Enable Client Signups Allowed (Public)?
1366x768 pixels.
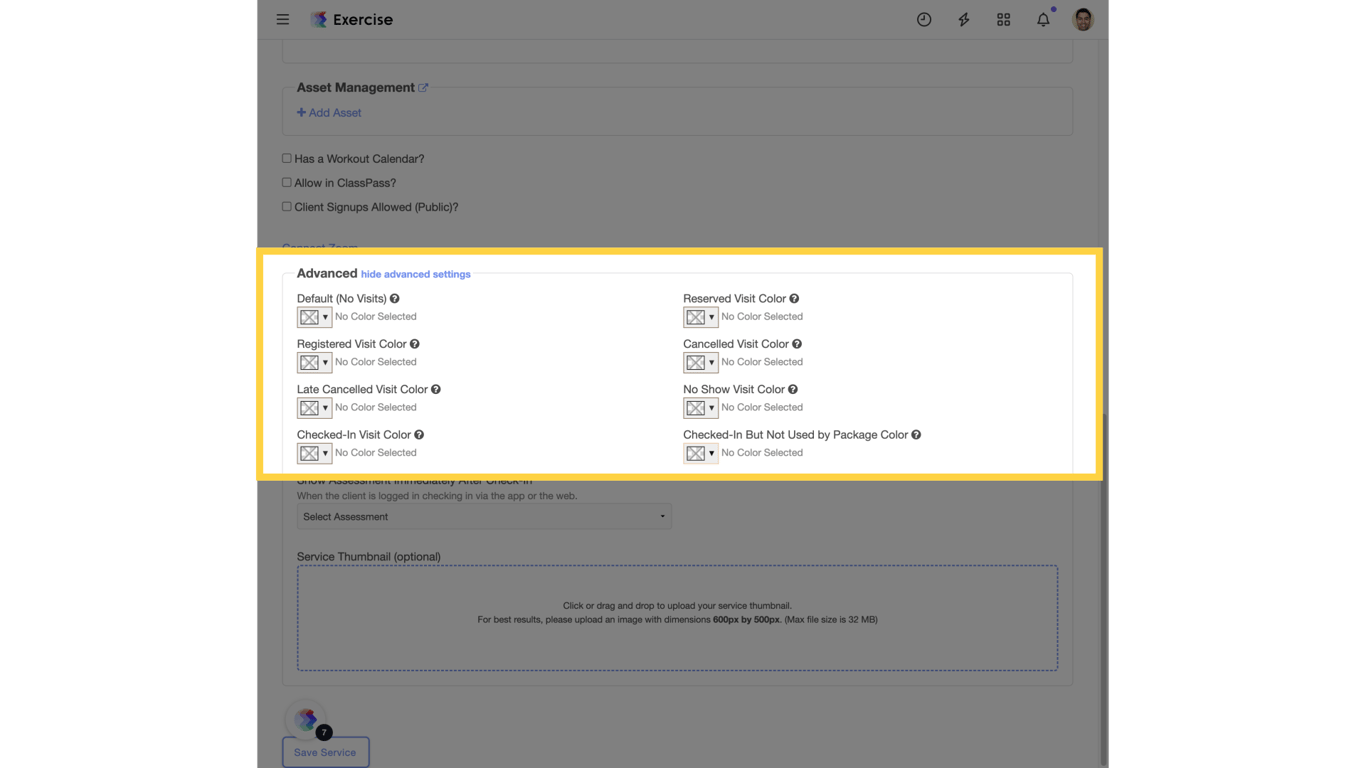pyautogui.click(x=286, y=206)
